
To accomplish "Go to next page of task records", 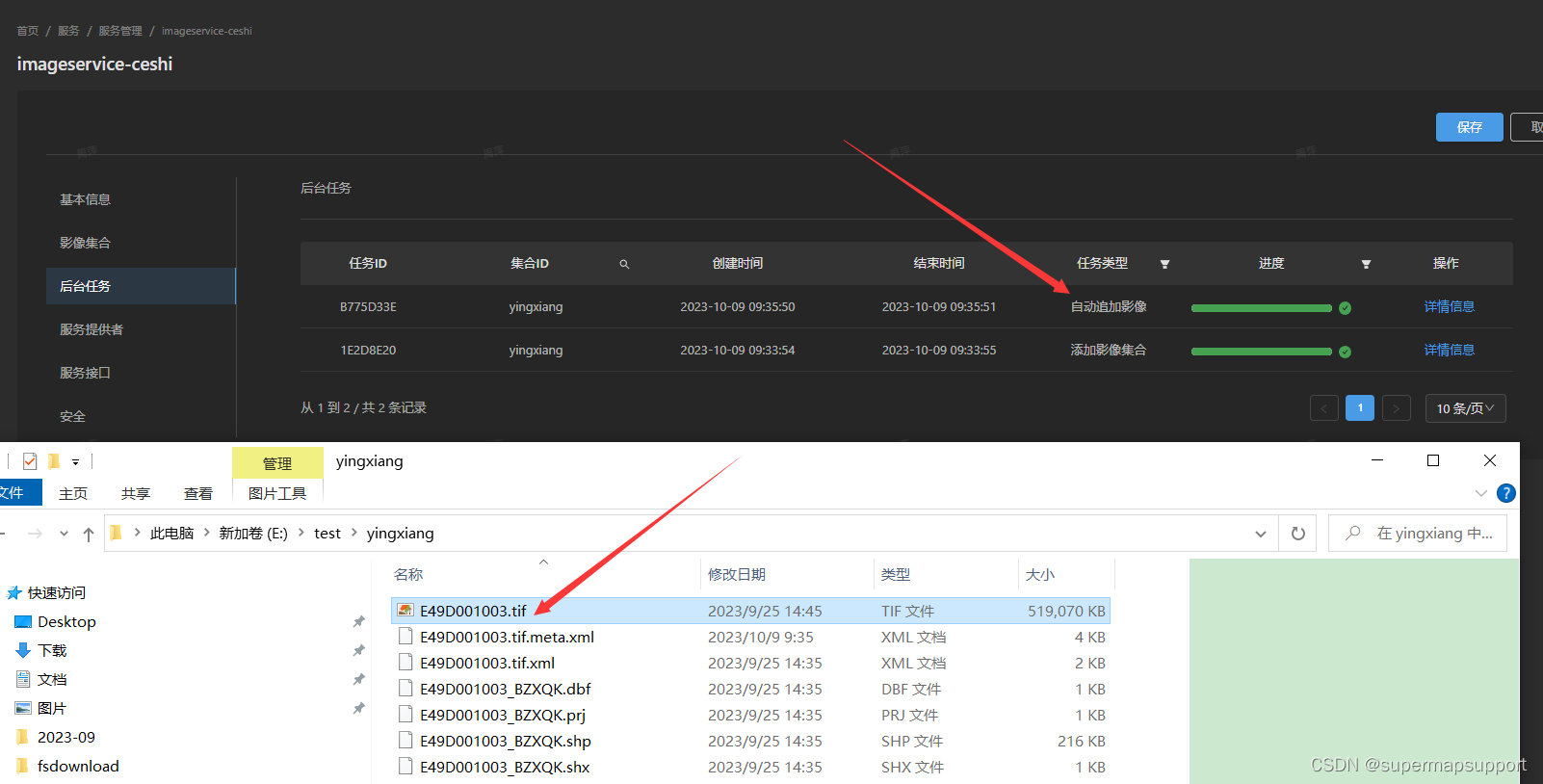I will (x=1397, y=408).
